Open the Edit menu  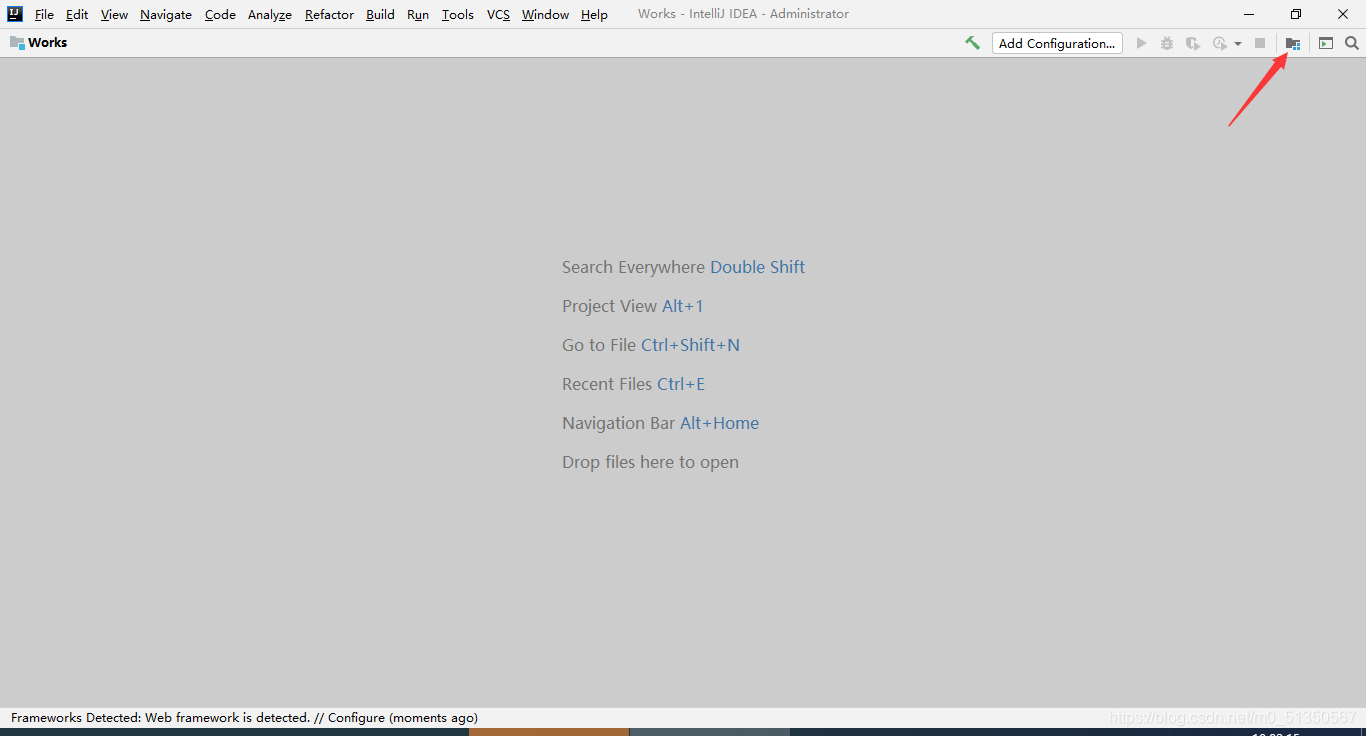pos(77,14)
